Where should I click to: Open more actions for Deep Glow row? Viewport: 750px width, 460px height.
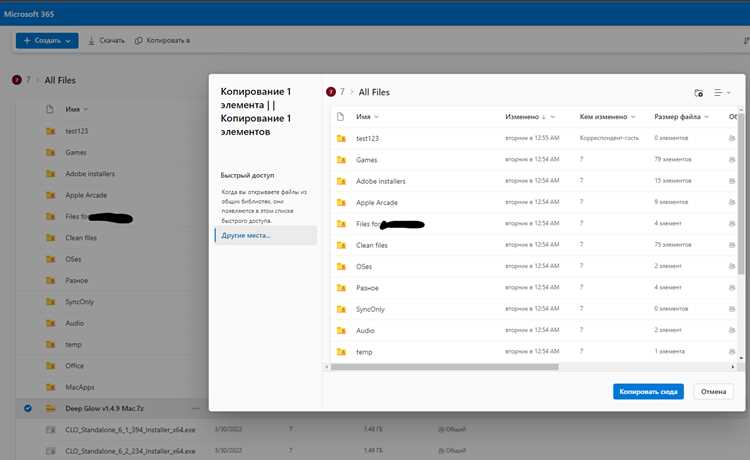pyautogui.click(x=196, y=408)
